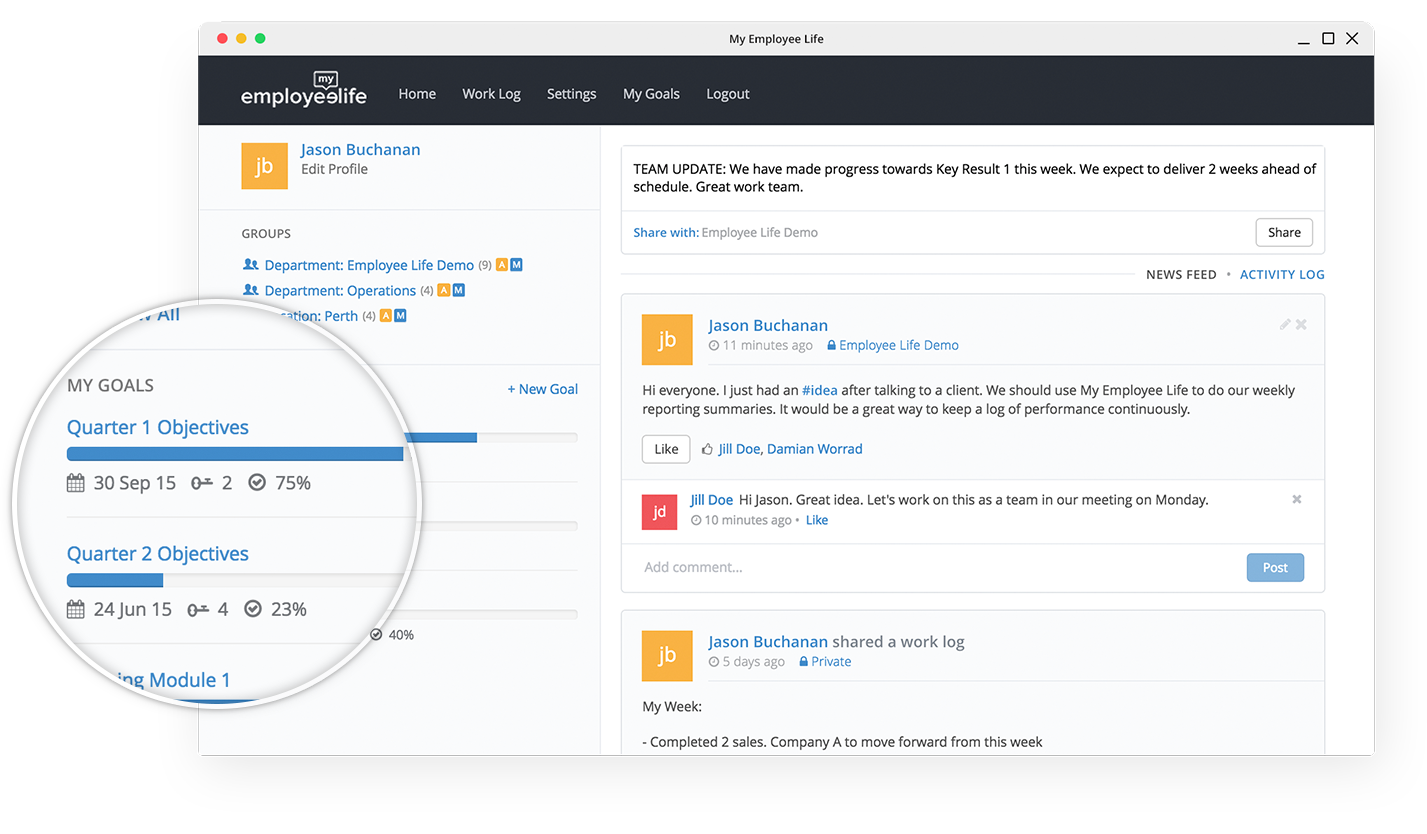1427x834 pixels.
Task: Open the Department: Employee Life Demo group
Action: (369, 265)
